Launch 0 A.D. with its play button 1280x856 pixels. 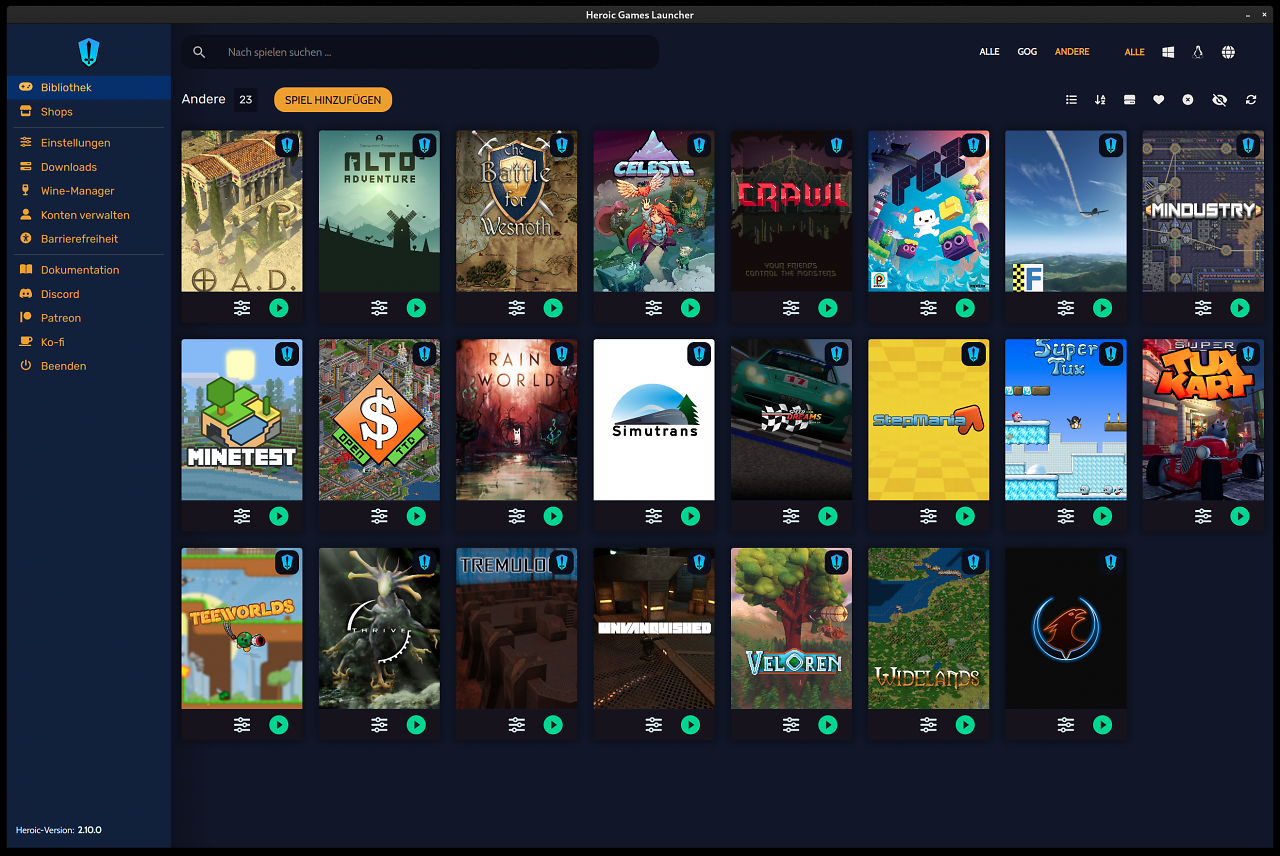pos(279,308)
